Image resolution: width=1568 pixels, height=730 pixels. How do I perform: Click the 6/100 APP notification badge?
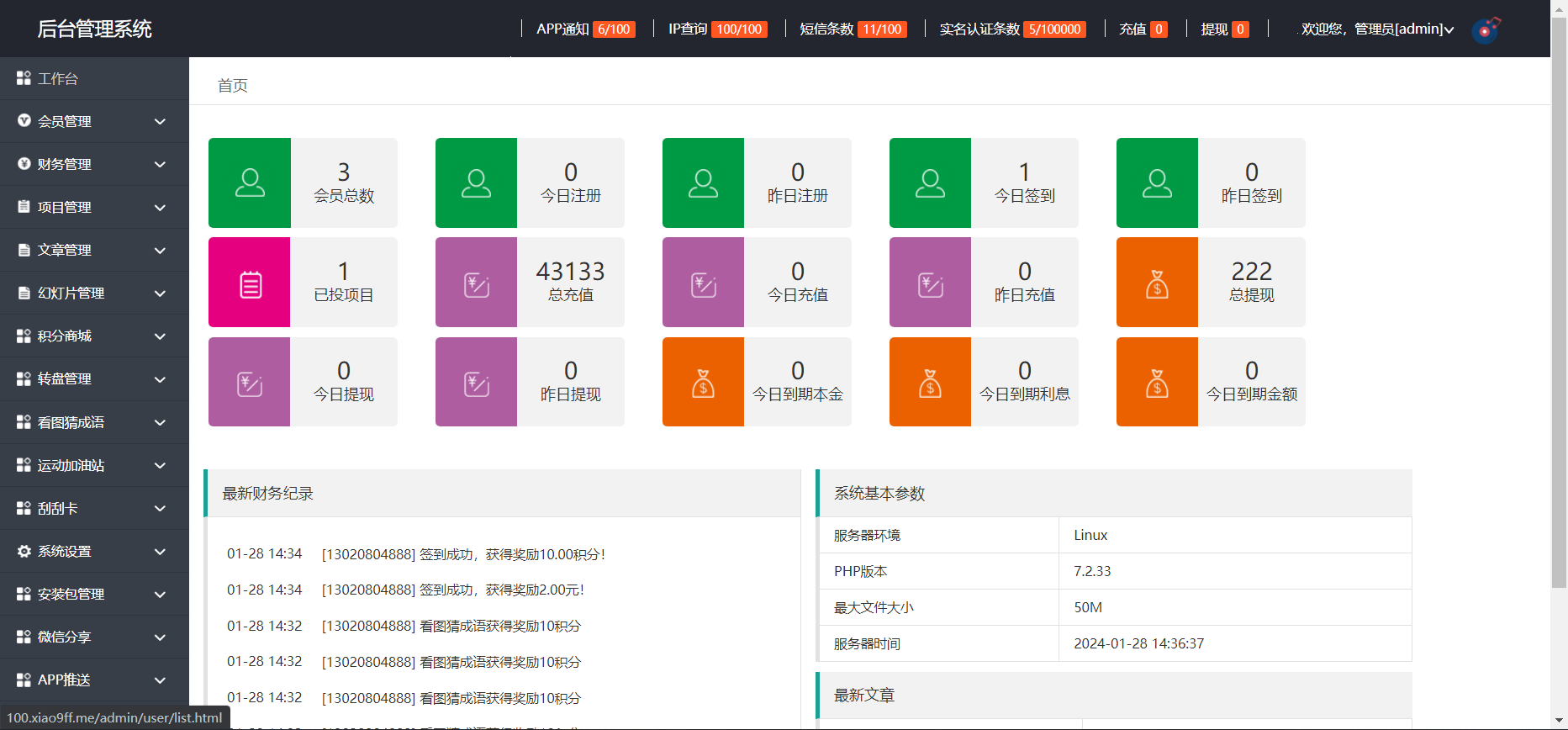pyautogui.click(x=614, y=29)
